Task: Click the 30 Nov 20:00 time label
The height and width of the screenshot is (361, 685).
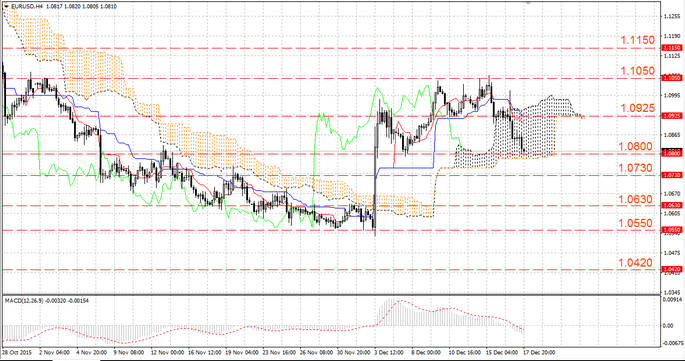Action: pos(354,352)
